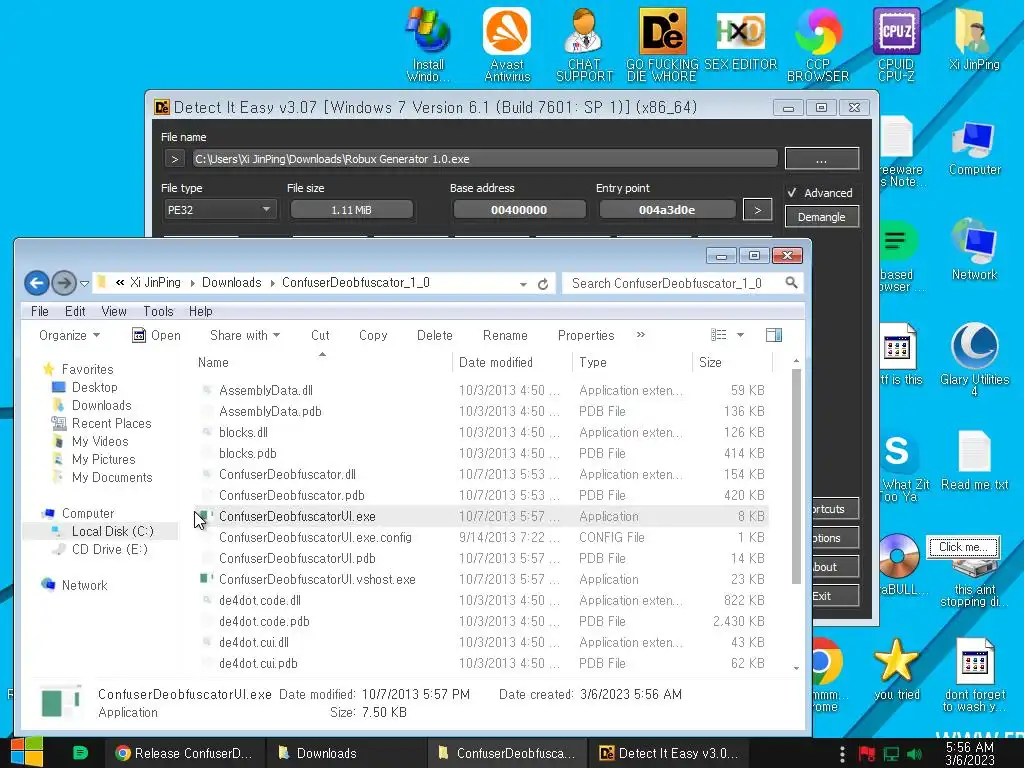Click the Exit button in Detect It Easy
Screen dimensions: 1024x768
click(x=835, y=596)
